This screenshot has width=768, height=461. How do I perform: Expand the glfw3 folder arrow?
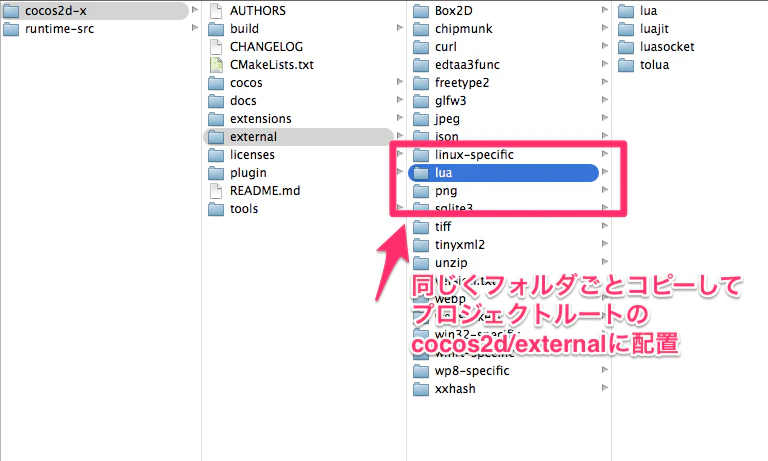point(605,100)
